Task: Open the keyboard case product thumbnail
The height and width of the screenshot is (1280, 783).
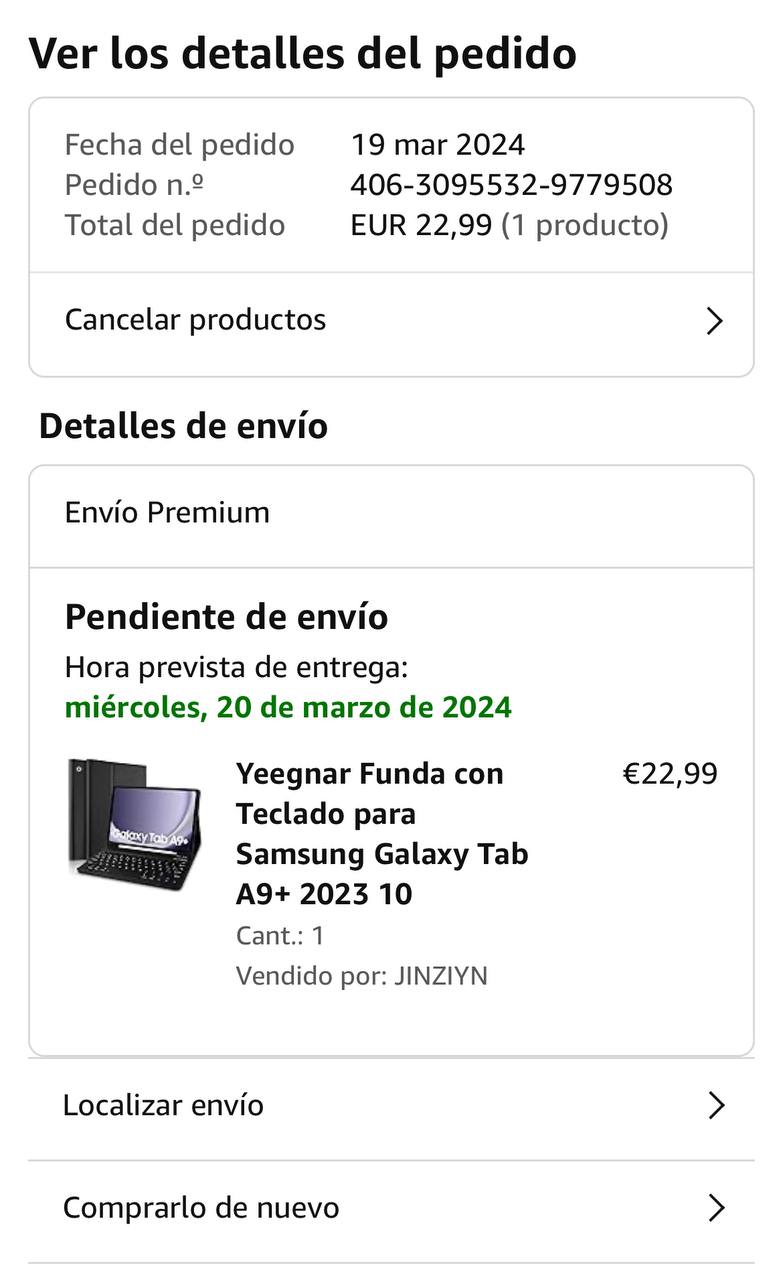Action: click(x=135, y=820)
